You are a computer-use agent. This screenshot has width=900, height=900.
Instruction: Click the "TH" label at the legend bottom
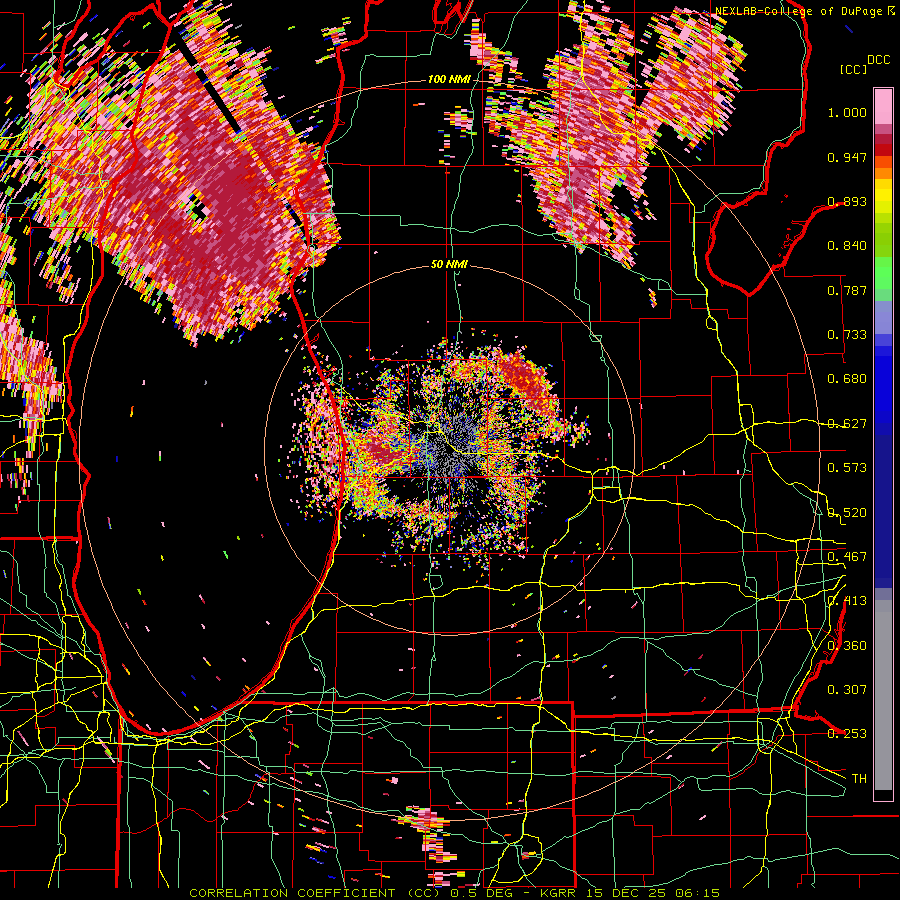tap(859, 778)
